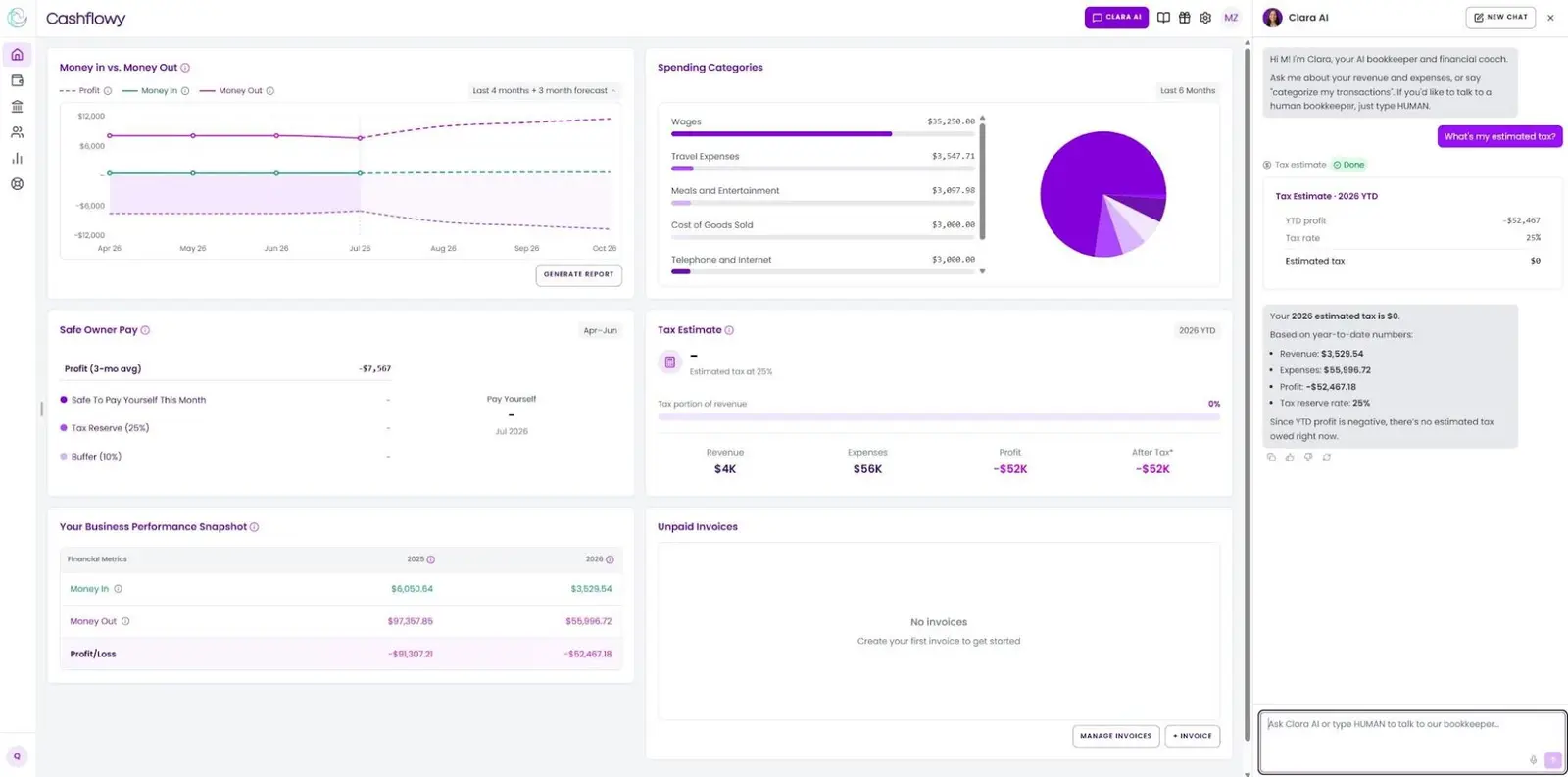This screenshot has height=777, width=1568.
Task: Open the Last 6 Months range selector
Action: coord(1188,91)
